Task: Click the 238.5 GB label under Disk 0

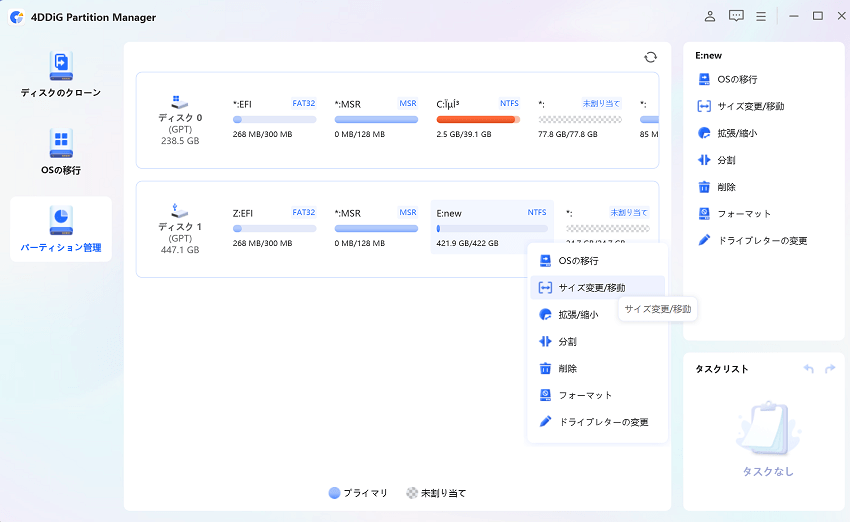Action: click(180, 140)
